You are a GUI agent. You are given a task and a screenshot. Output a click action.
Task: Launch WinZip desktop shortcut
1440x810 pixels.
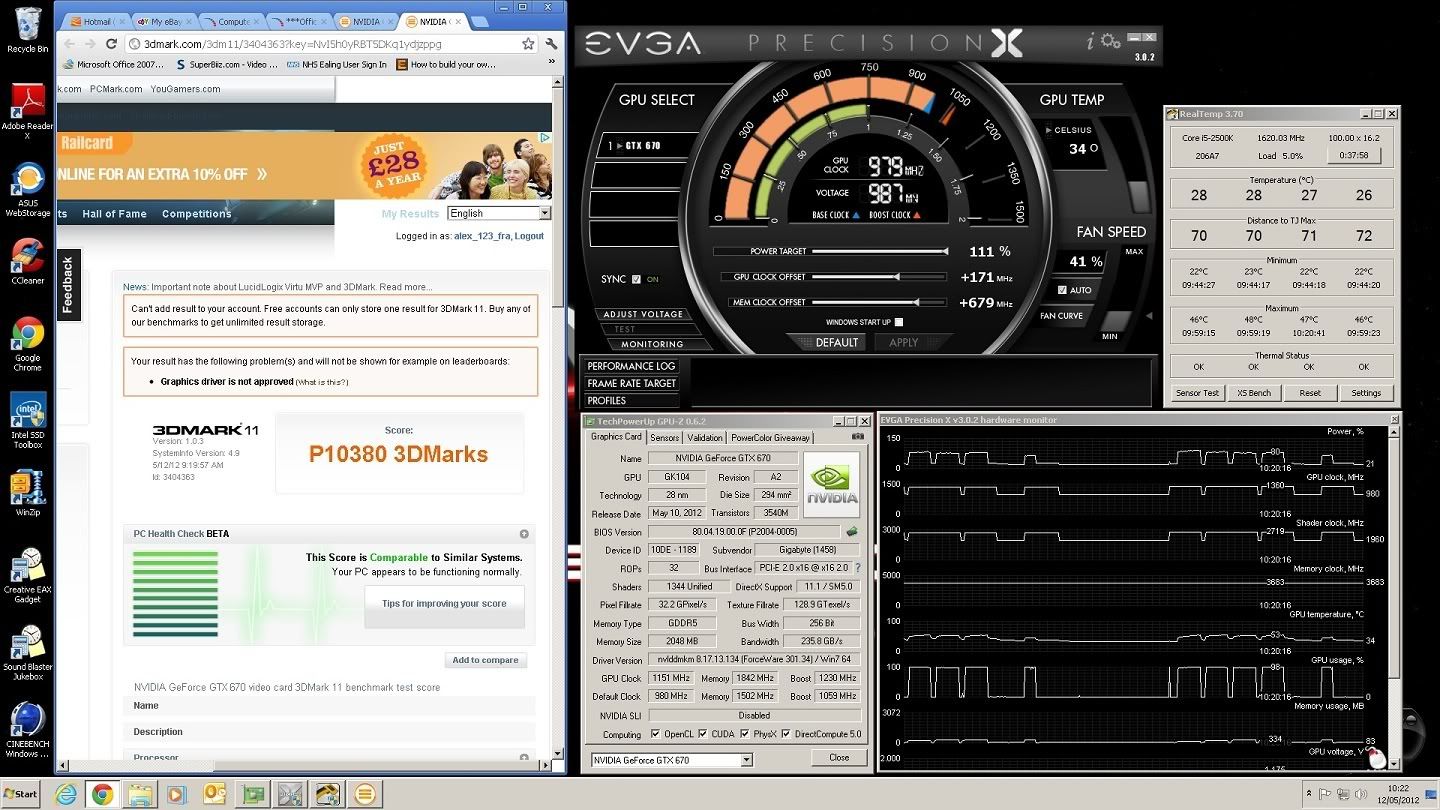pyautogui.click(x=27, y=490)
